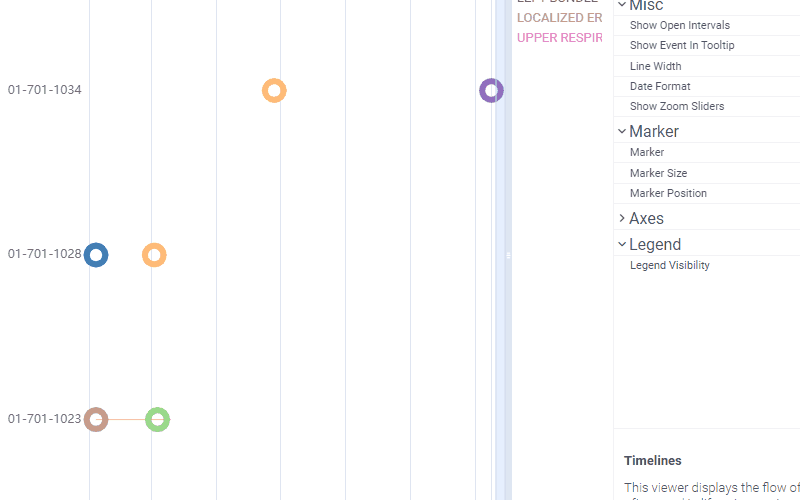The height and width of the screenshot is (500, 800).
Task: Select subject label 01-701-1028
Action: 44,254
